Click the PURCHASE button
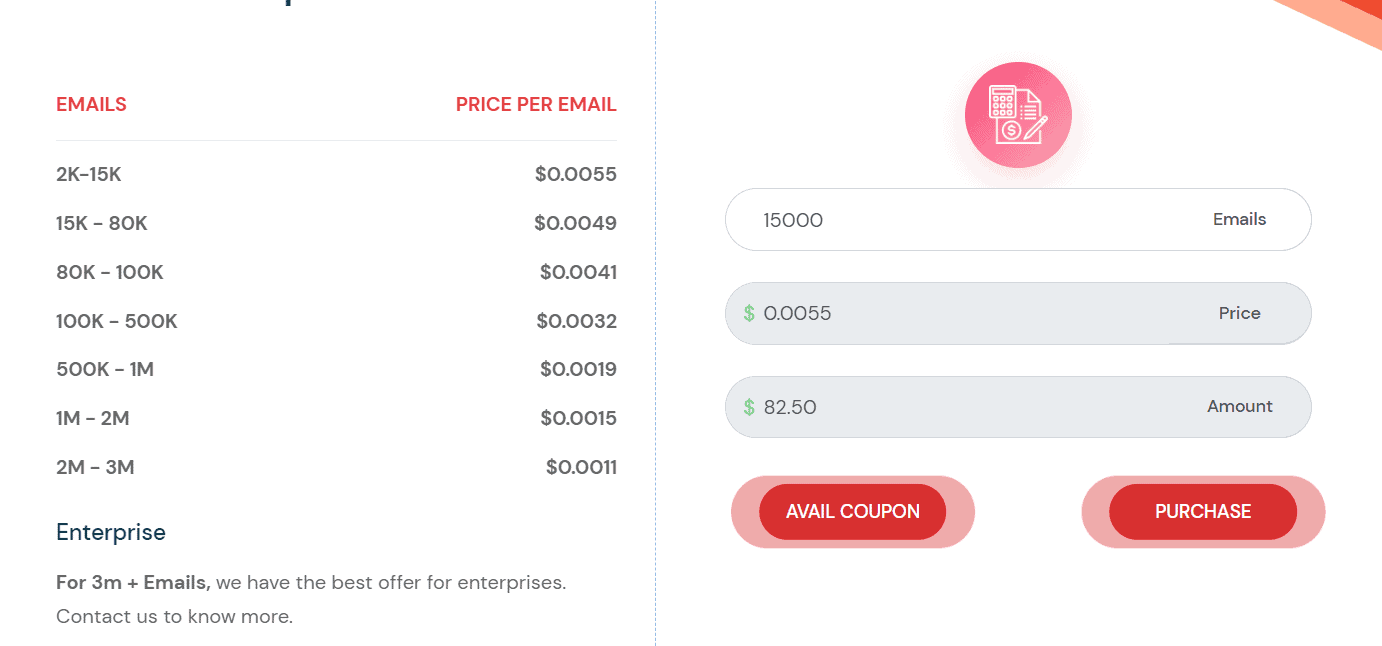This screenshot has height=646, width=1382. tap(1201, 511)
